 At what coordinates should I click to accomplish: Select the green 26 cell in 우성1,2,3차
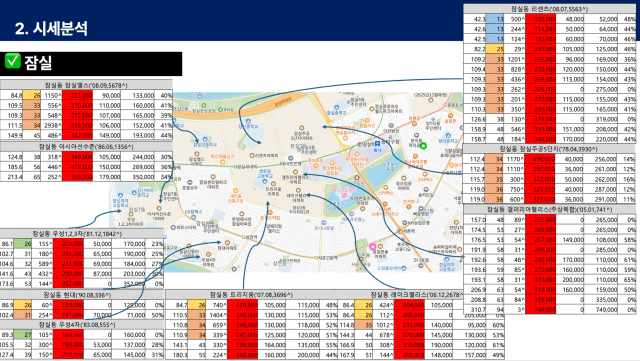click(x=22, y=244)
